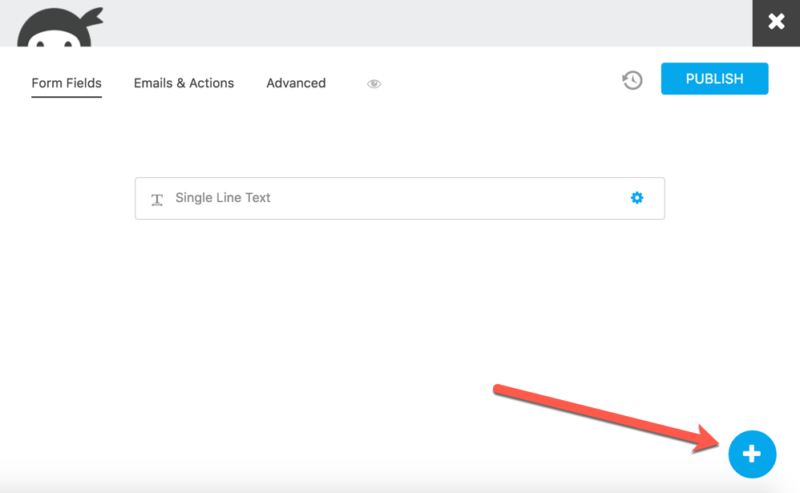This screenshot has width=800, height=493.
Task: Switch to the Emails & Actions tab
Action: tap(184, 83)
